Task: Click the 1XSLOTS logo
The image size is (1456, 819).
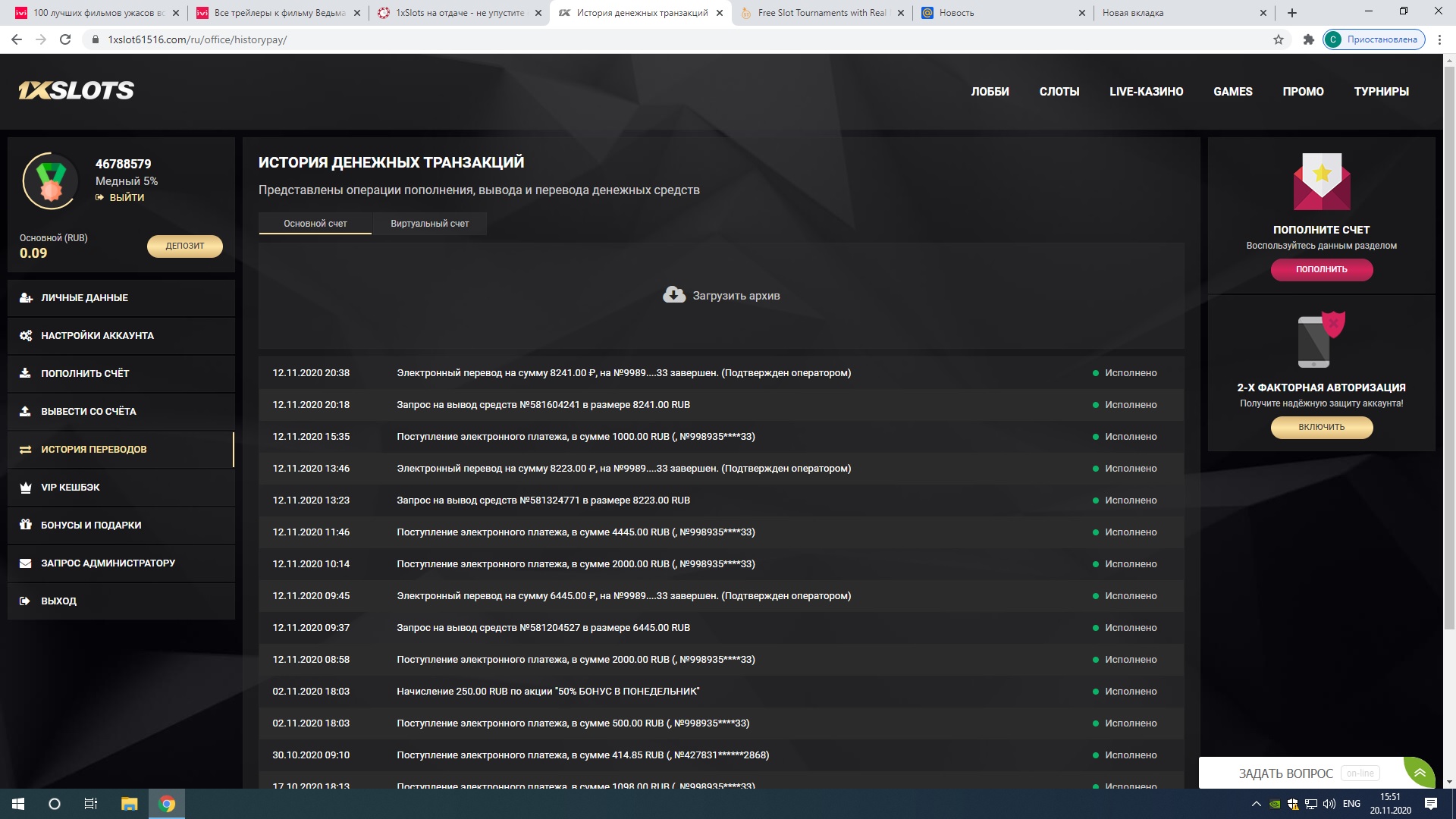Action: point(76,91)
